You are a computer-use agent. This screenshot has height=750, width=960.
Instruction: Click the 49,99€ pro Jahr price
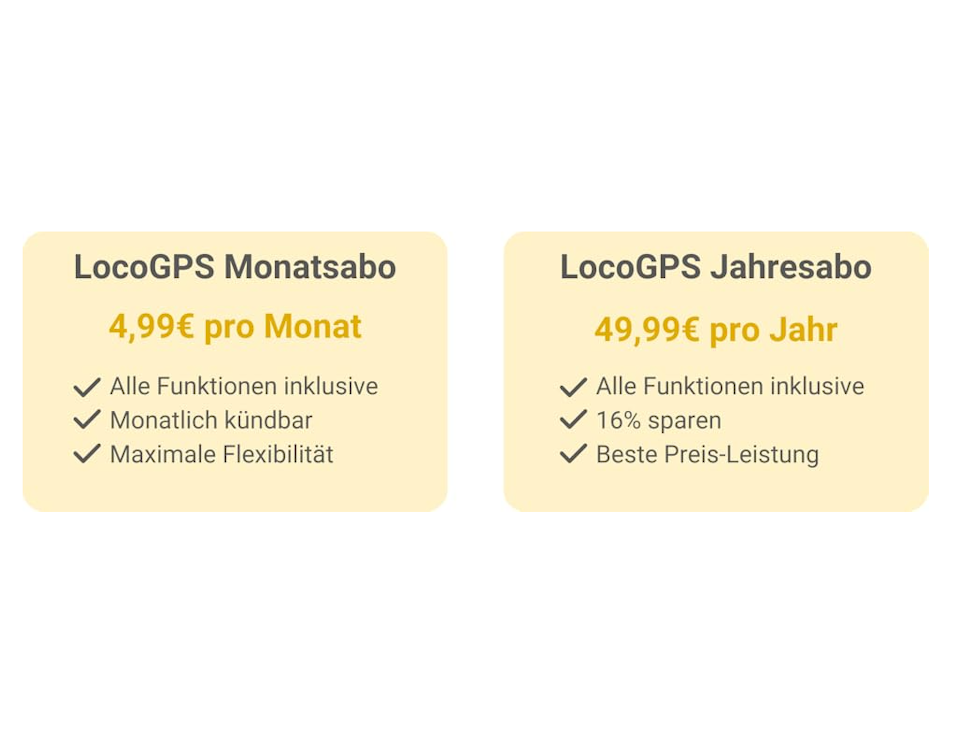click(716, 330)
